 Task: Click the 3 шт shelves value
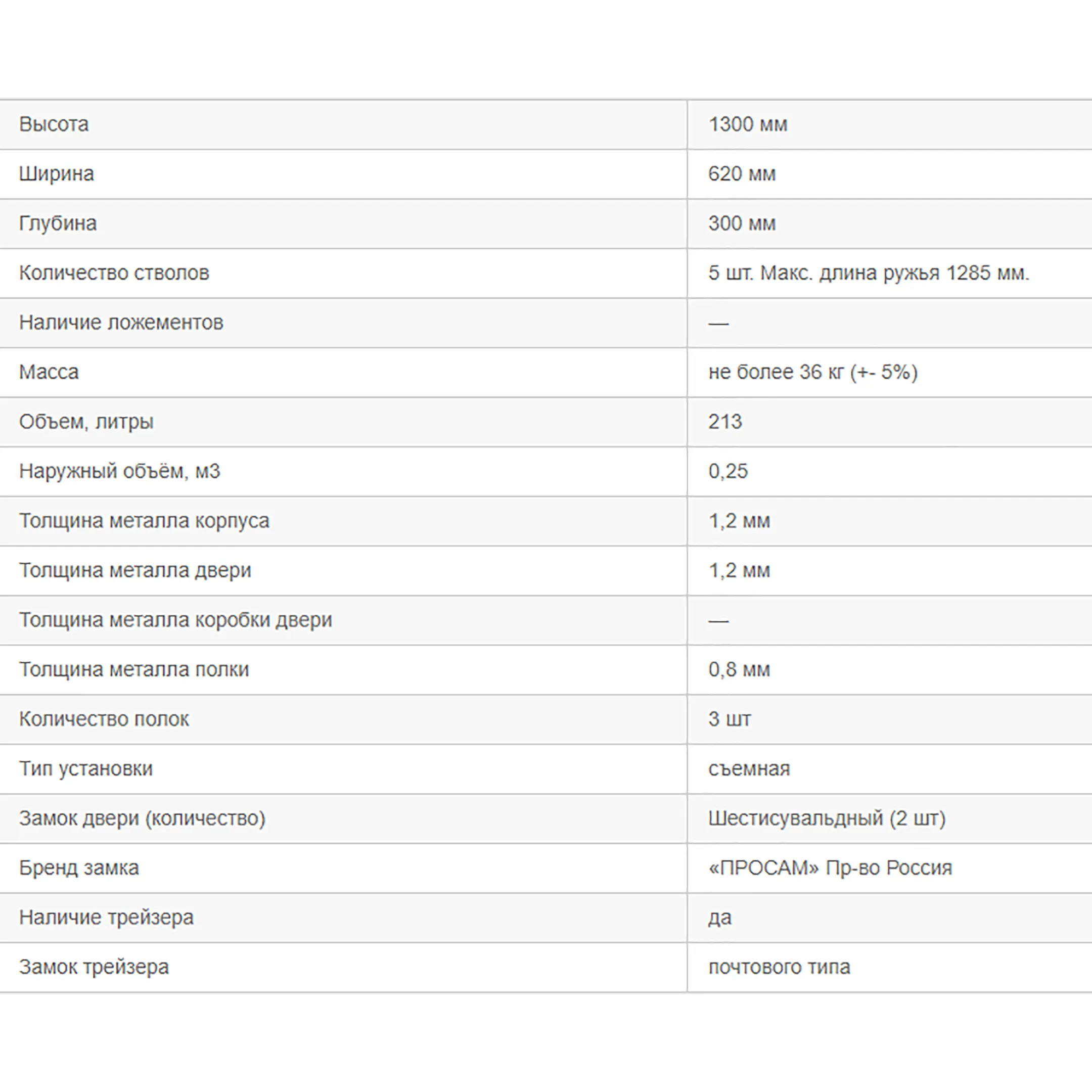(x=729, y=719)
